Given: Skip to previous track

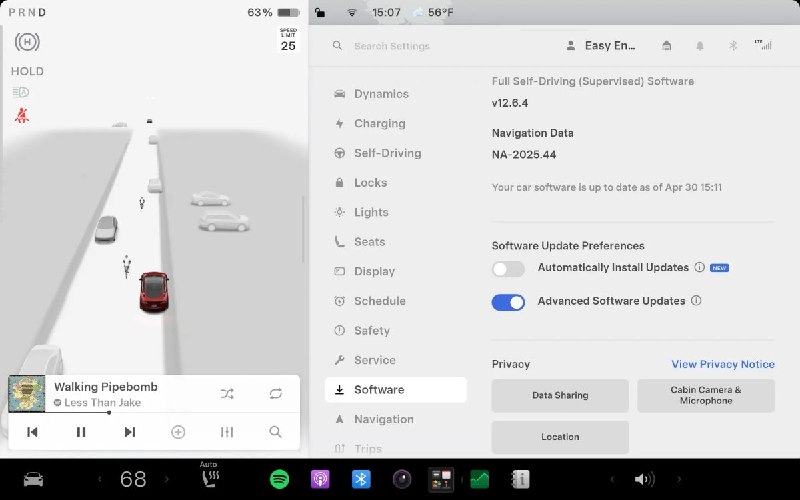Looking at the screenshot, I should click(32, 432).
